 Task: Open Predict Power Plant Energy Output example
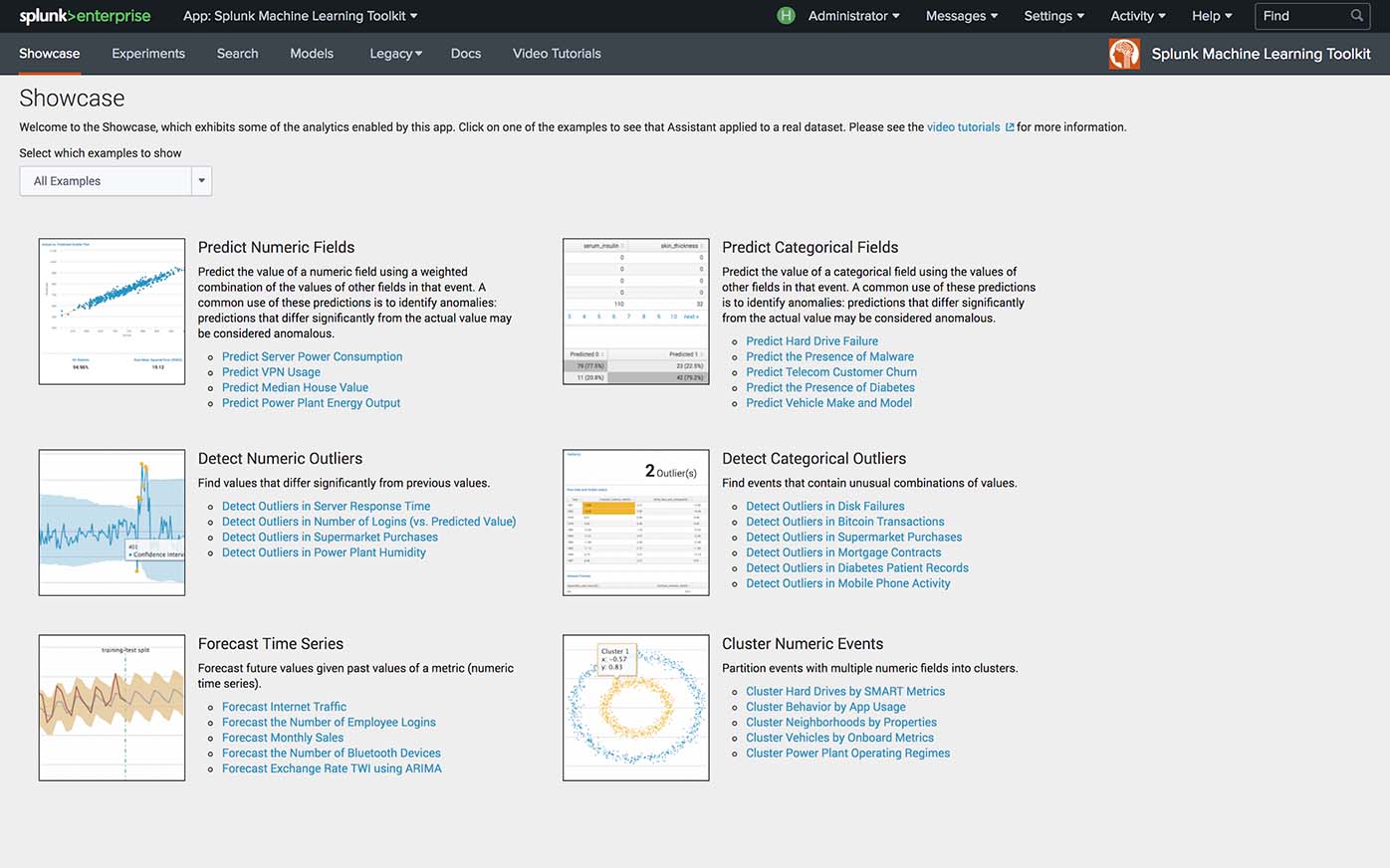coord(311,403)
